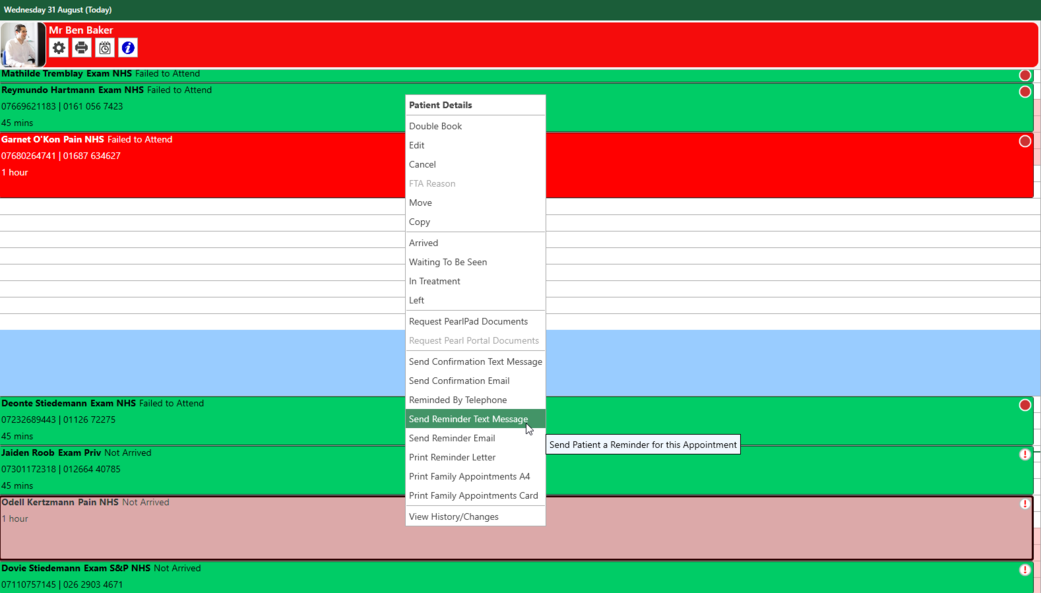1041x593 pixels.
Task: Click exclamation icon on Dovie Stiedemann's row
Action: (1023, 568)
